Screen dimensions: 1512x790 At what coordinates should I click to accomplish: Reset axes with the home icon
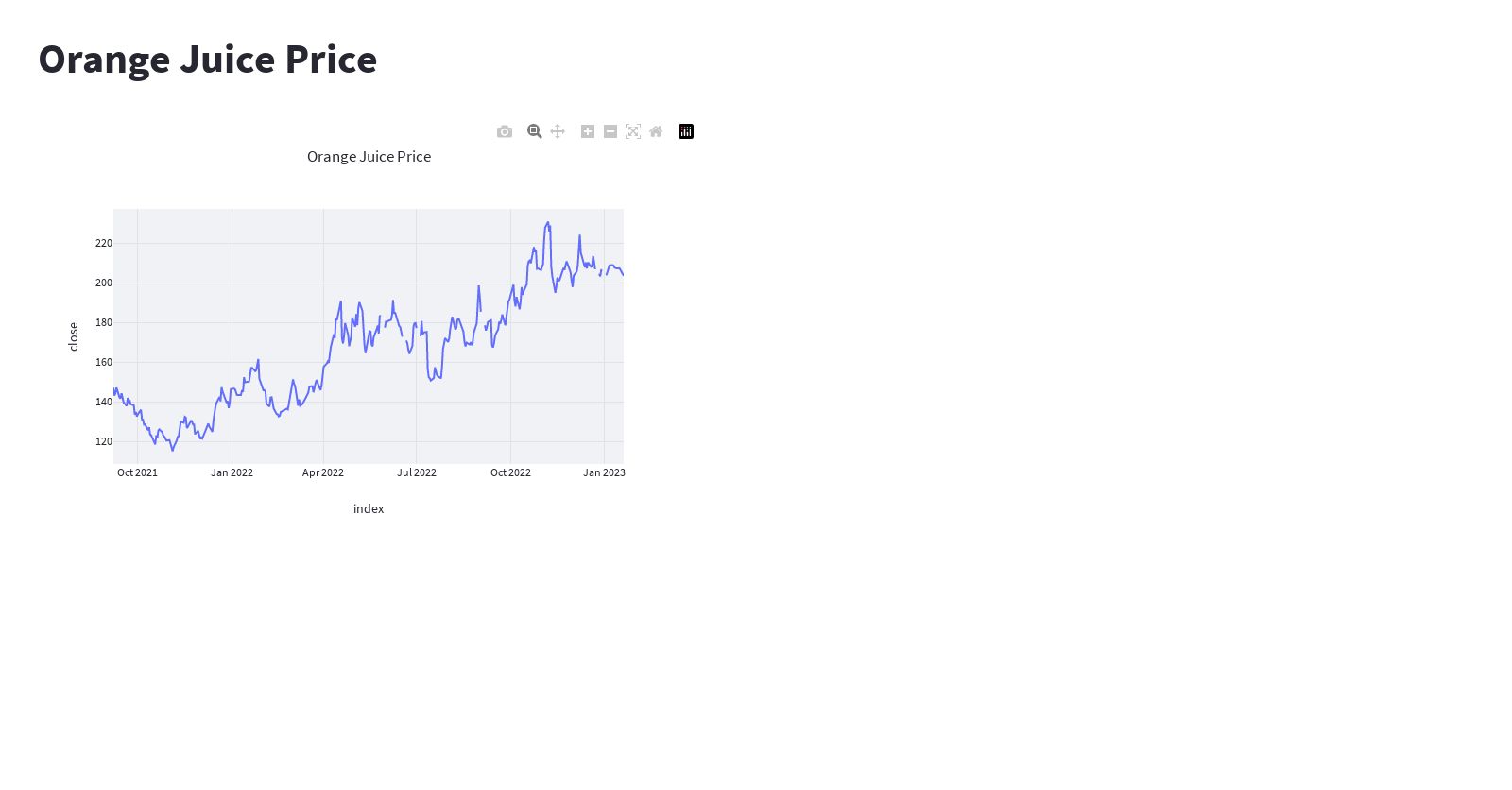[656, 131]
